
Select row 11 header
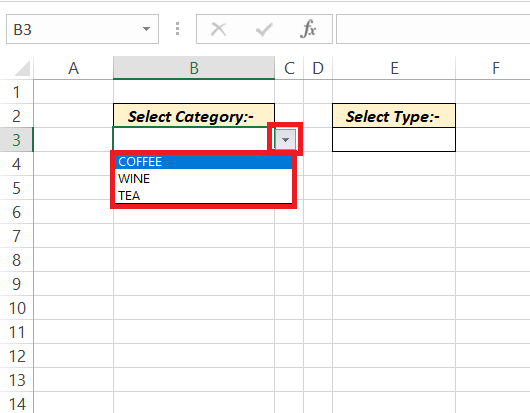click(x=17, y=332)
